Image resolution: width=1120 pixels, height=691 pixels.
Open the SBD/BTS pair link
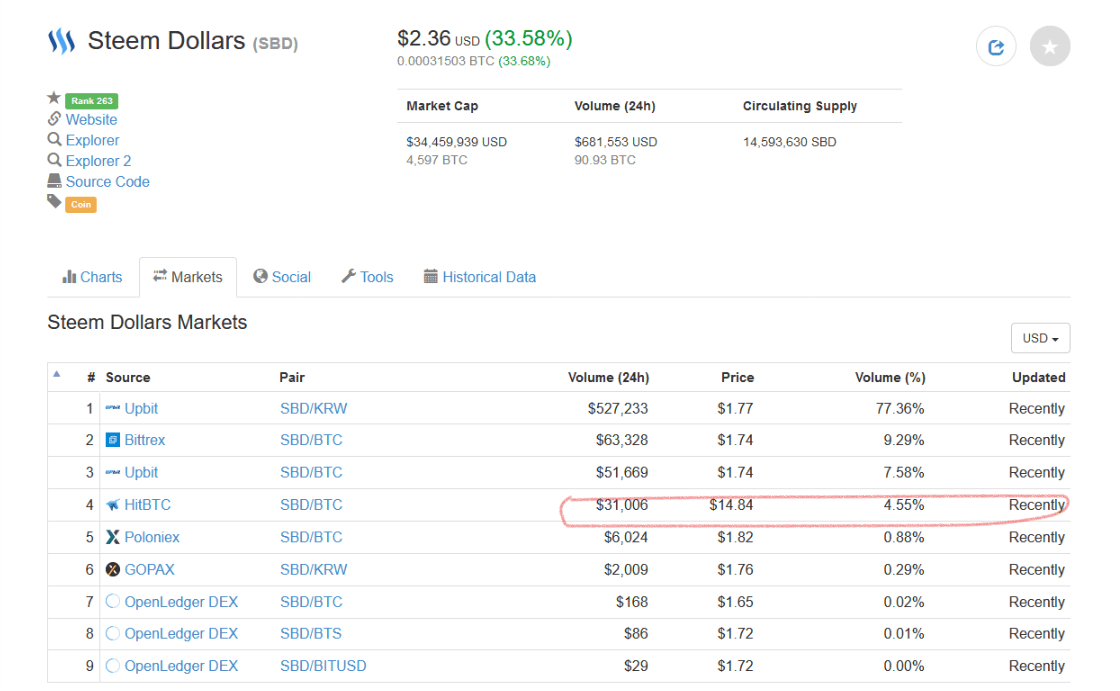311,634
